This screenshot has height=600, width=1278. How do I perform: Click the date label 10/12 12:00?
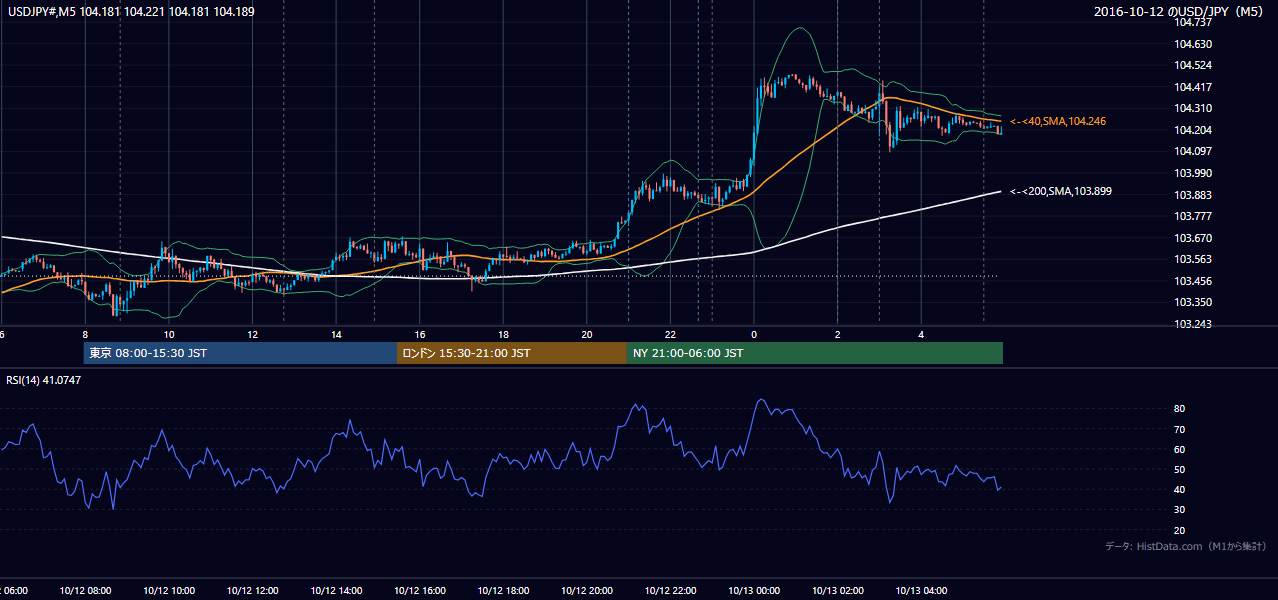tap(252, 591)
